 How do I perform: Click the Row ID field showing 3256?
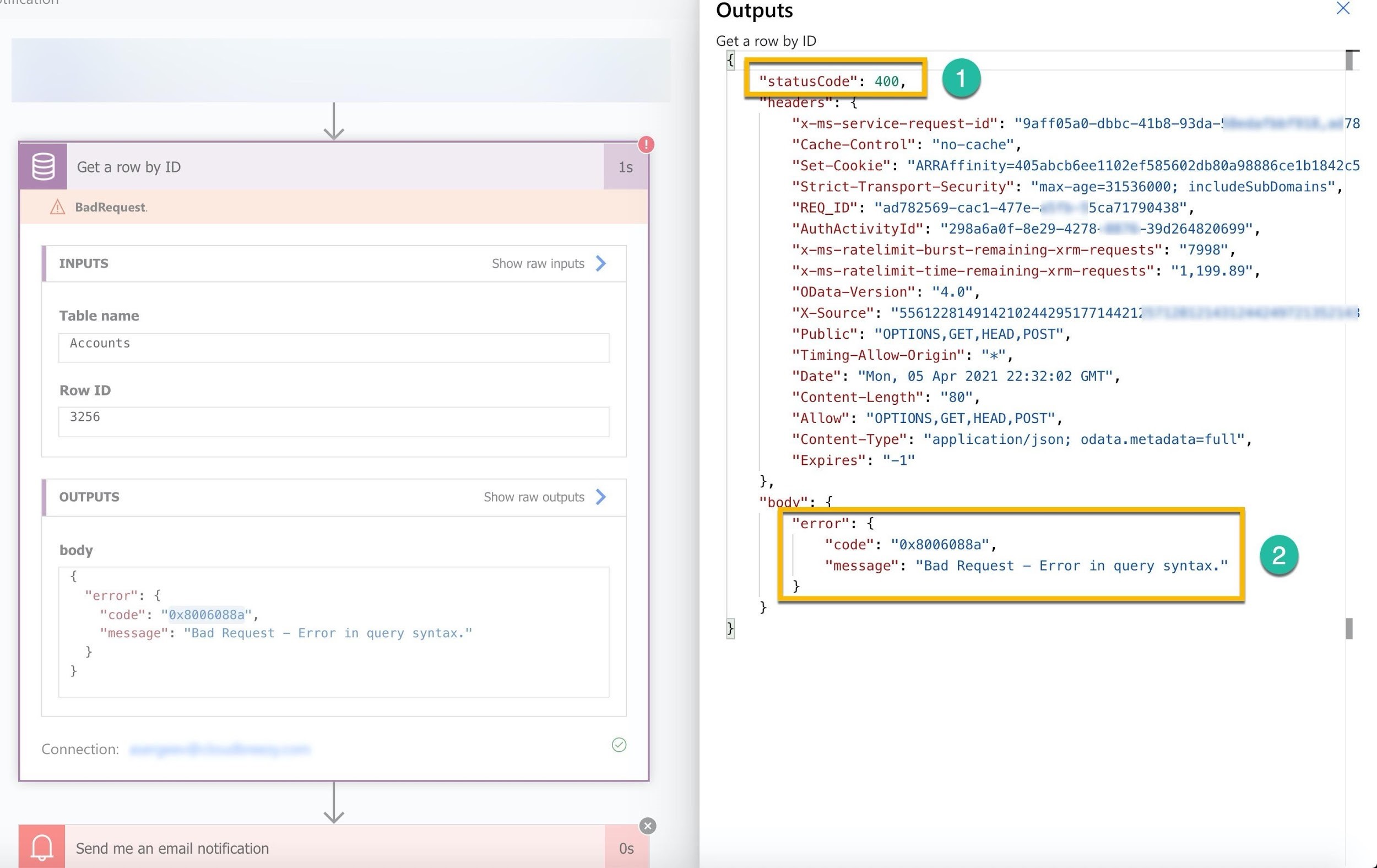tap(334, 421)
